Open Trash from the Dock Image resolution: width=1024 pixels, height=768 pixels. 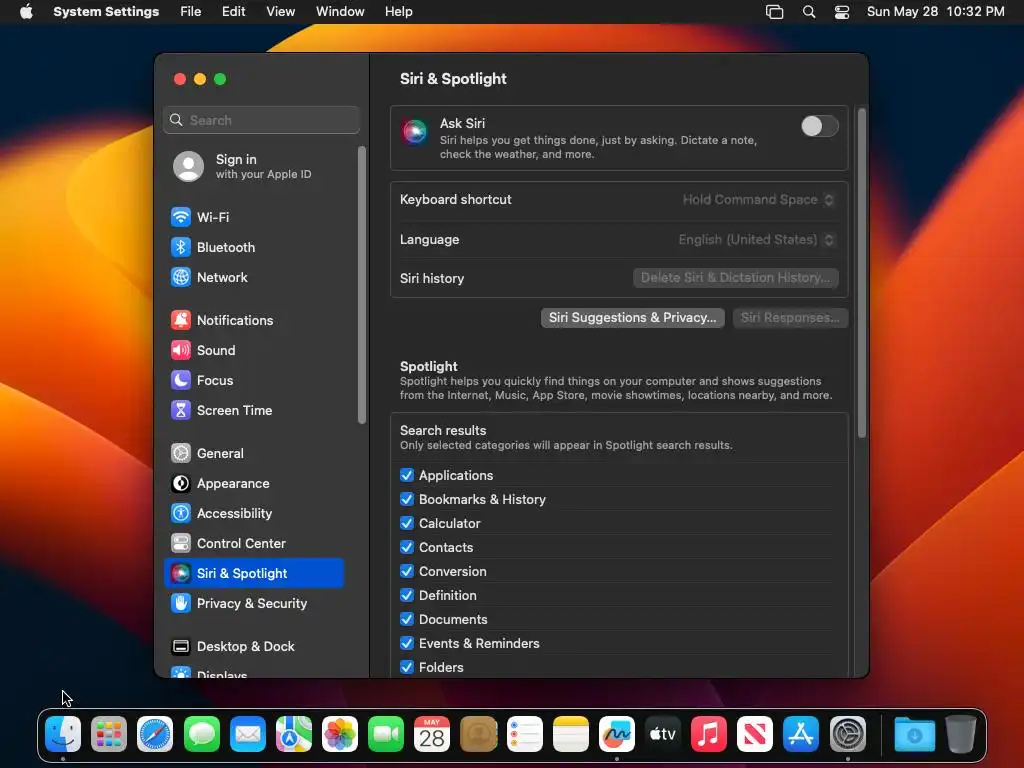(961, 734)
